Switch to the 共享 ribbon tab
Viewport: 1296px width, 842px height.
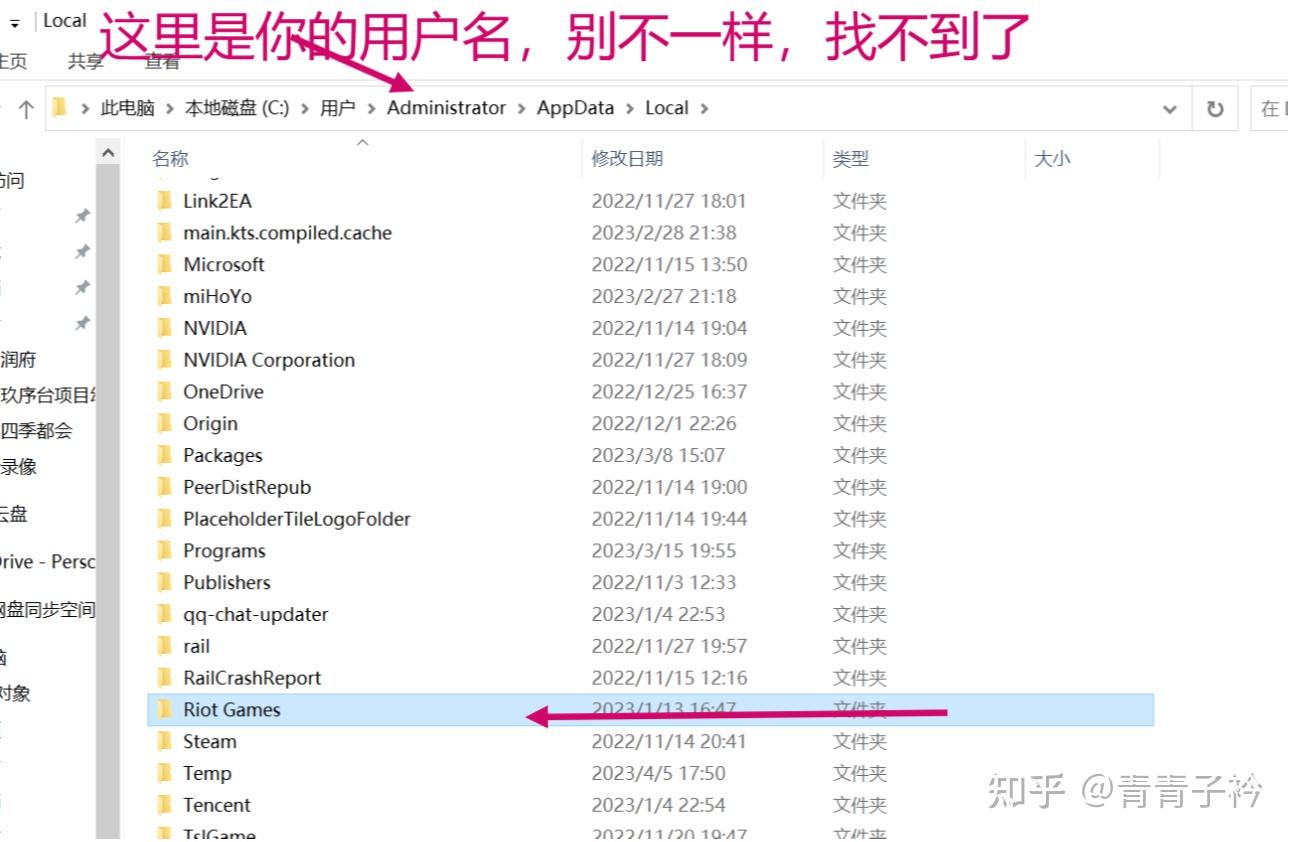(85, 60)
